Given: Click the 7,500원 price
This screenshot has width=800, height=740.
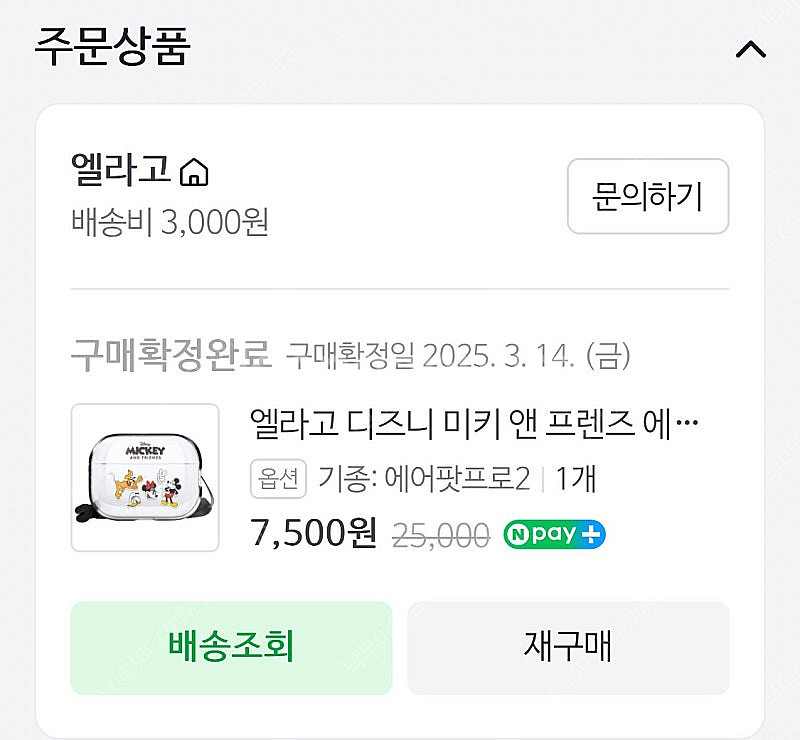Looking at the screenshot, I should pos(313,534).
